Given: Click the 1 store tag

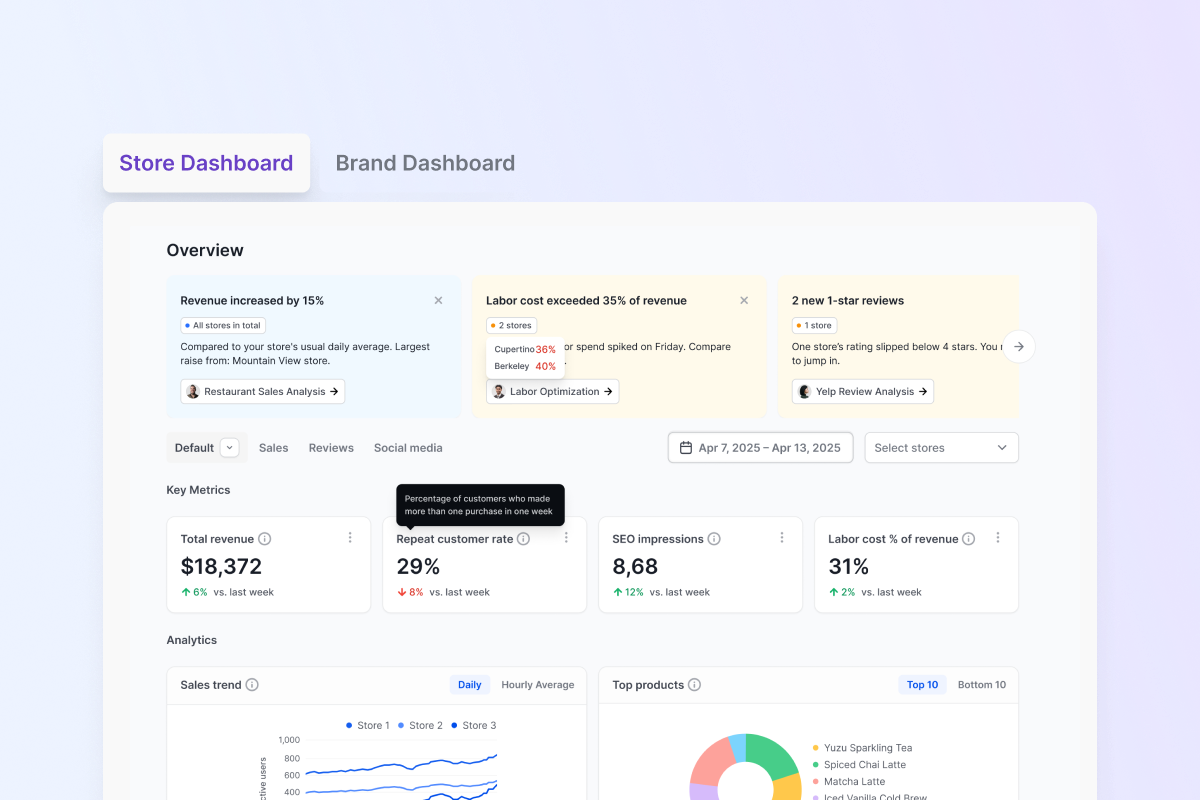Looking at the screenshot, I should 815,325.
